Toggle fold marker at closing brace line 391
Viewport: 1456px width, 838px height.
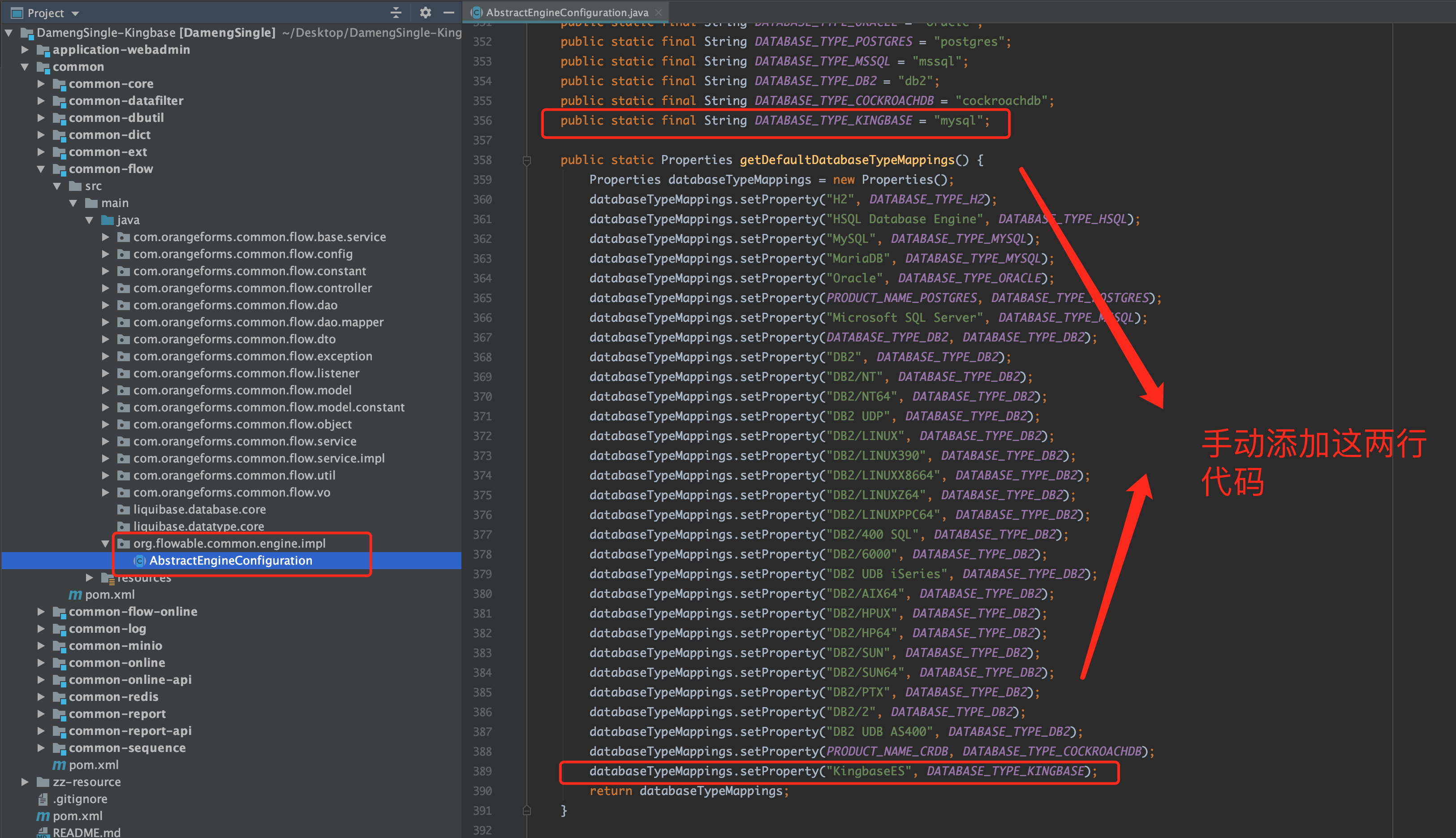pyautogui.click(x=526, y=810)
